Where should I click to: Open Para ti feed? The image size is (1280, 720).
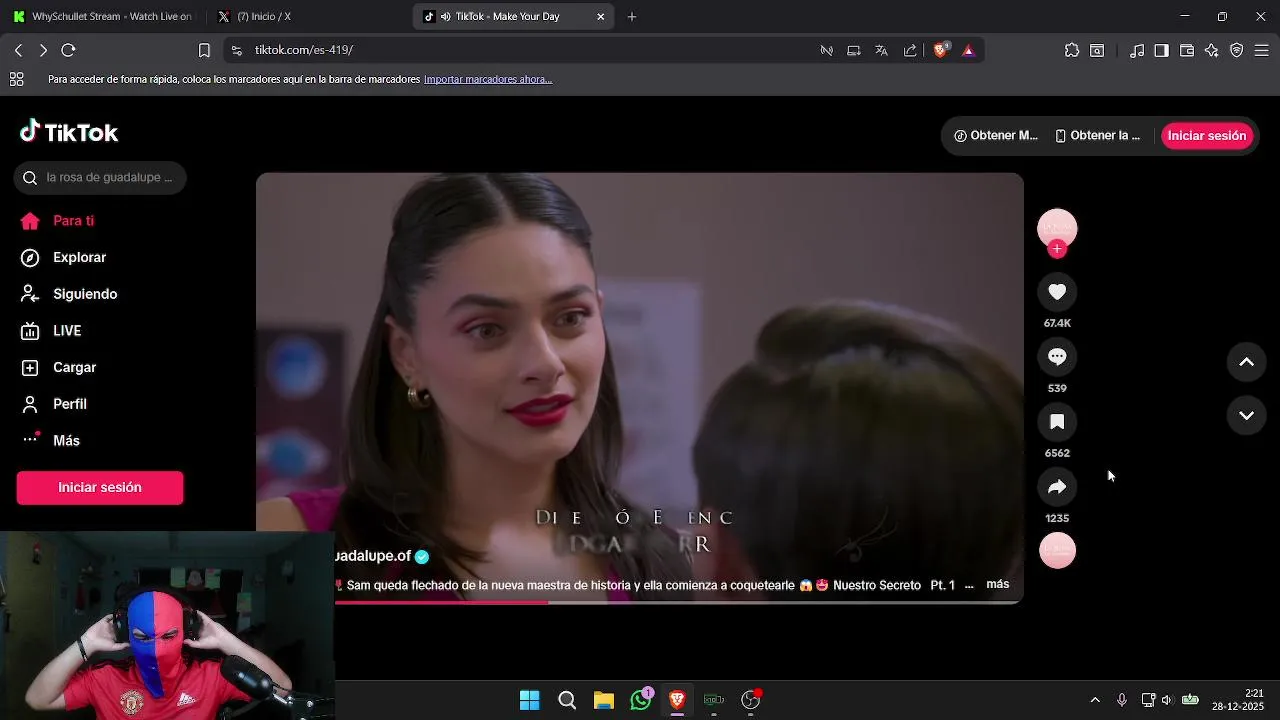coord(73,221)
